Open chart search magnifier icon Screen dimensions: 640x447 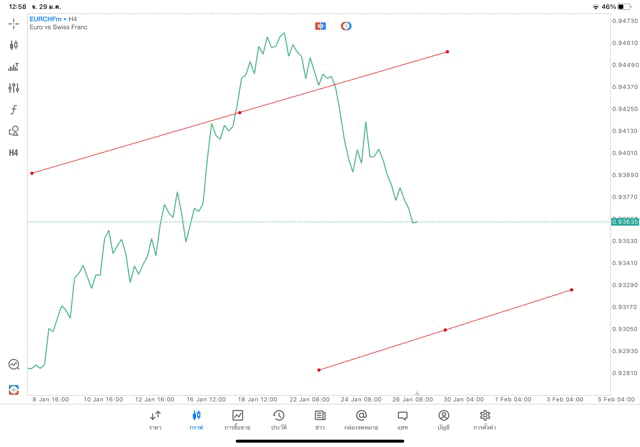(x=13, y=365)
